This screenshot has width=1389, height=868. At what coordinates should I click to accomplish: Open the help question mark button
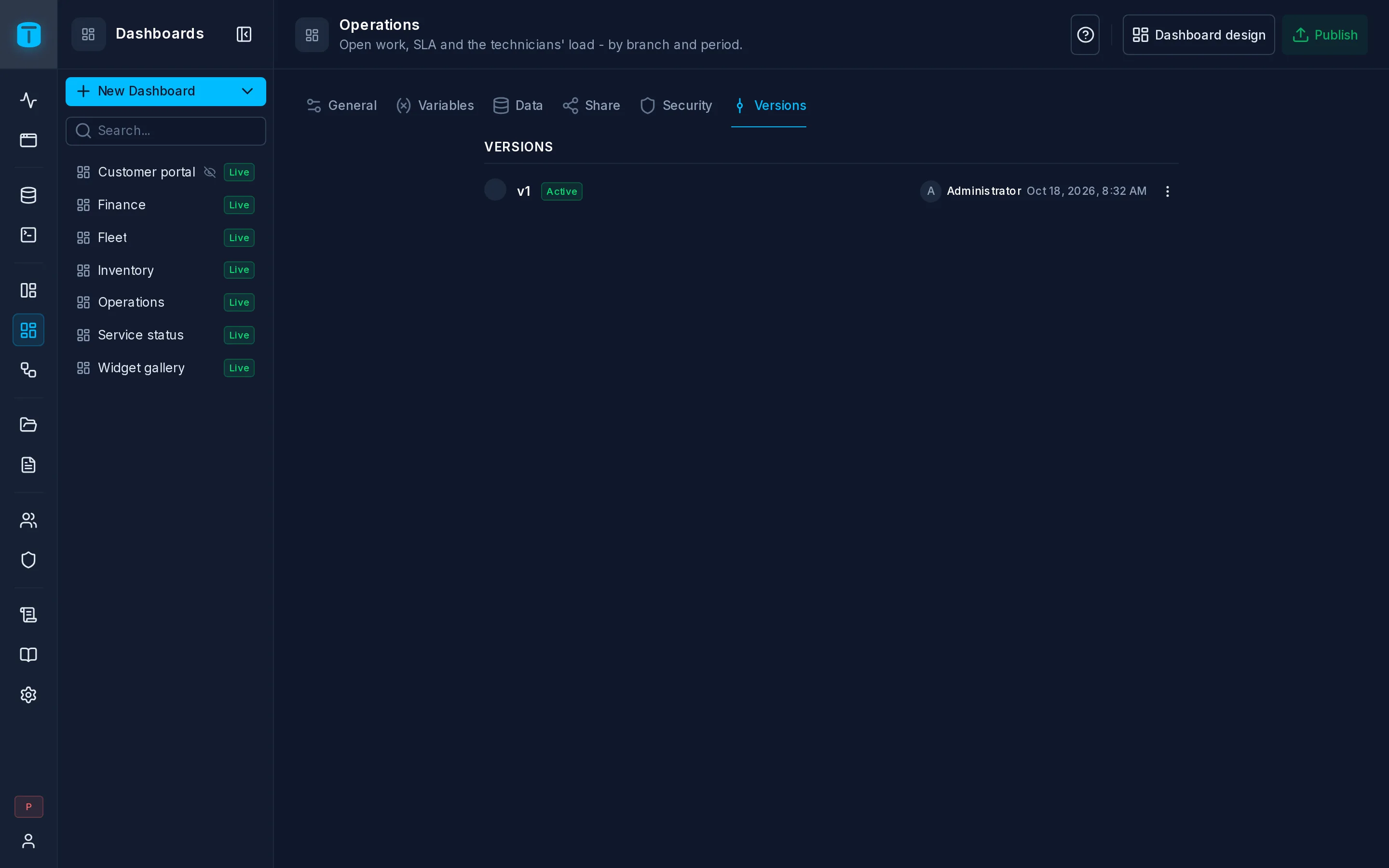coord(1085,35)
